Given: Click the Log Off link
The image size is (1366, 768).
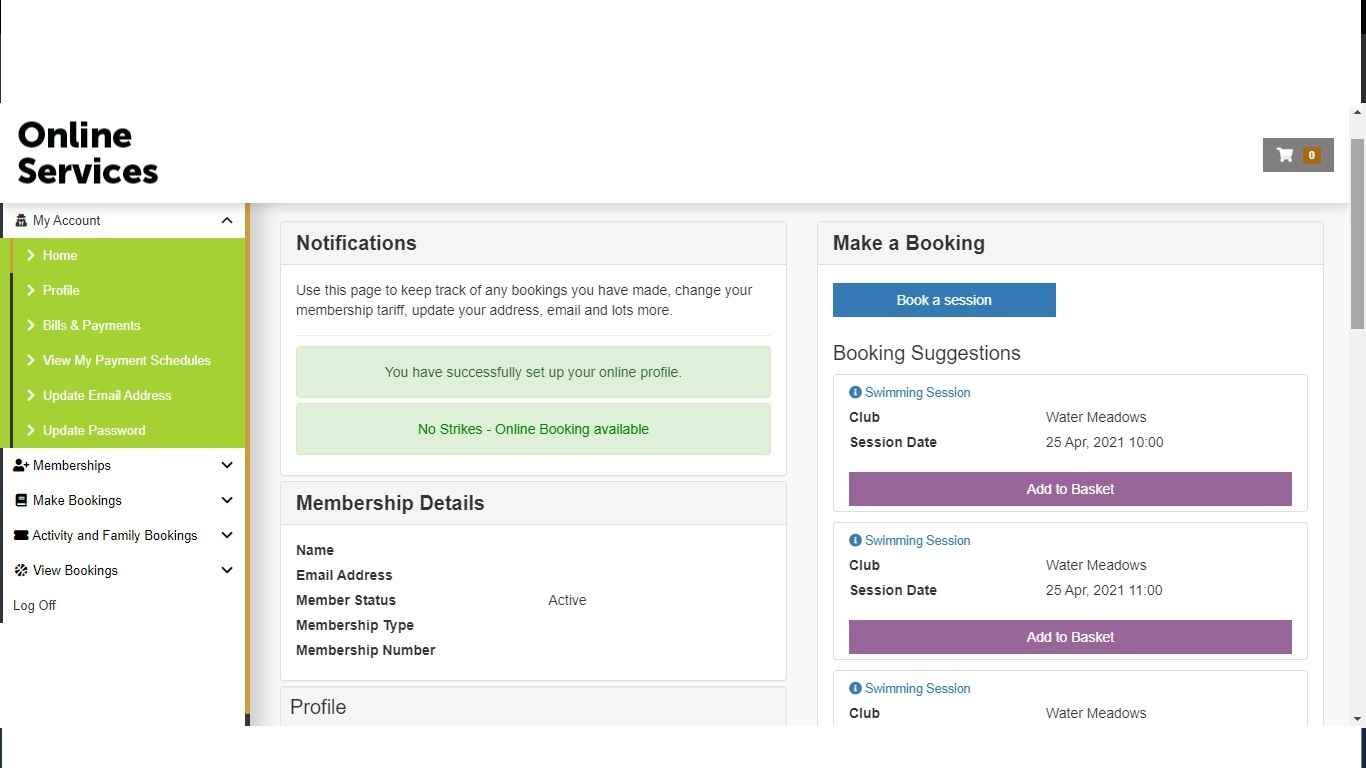Looking at the screenshot, I should point(35,606).
